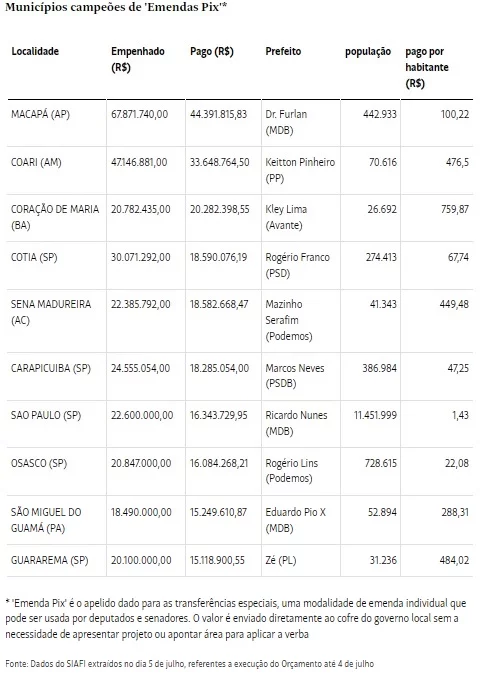The width and height of the screenshot is (493, 687).
Task: Click the table title Municípios campeões
Action: (116, 7)
